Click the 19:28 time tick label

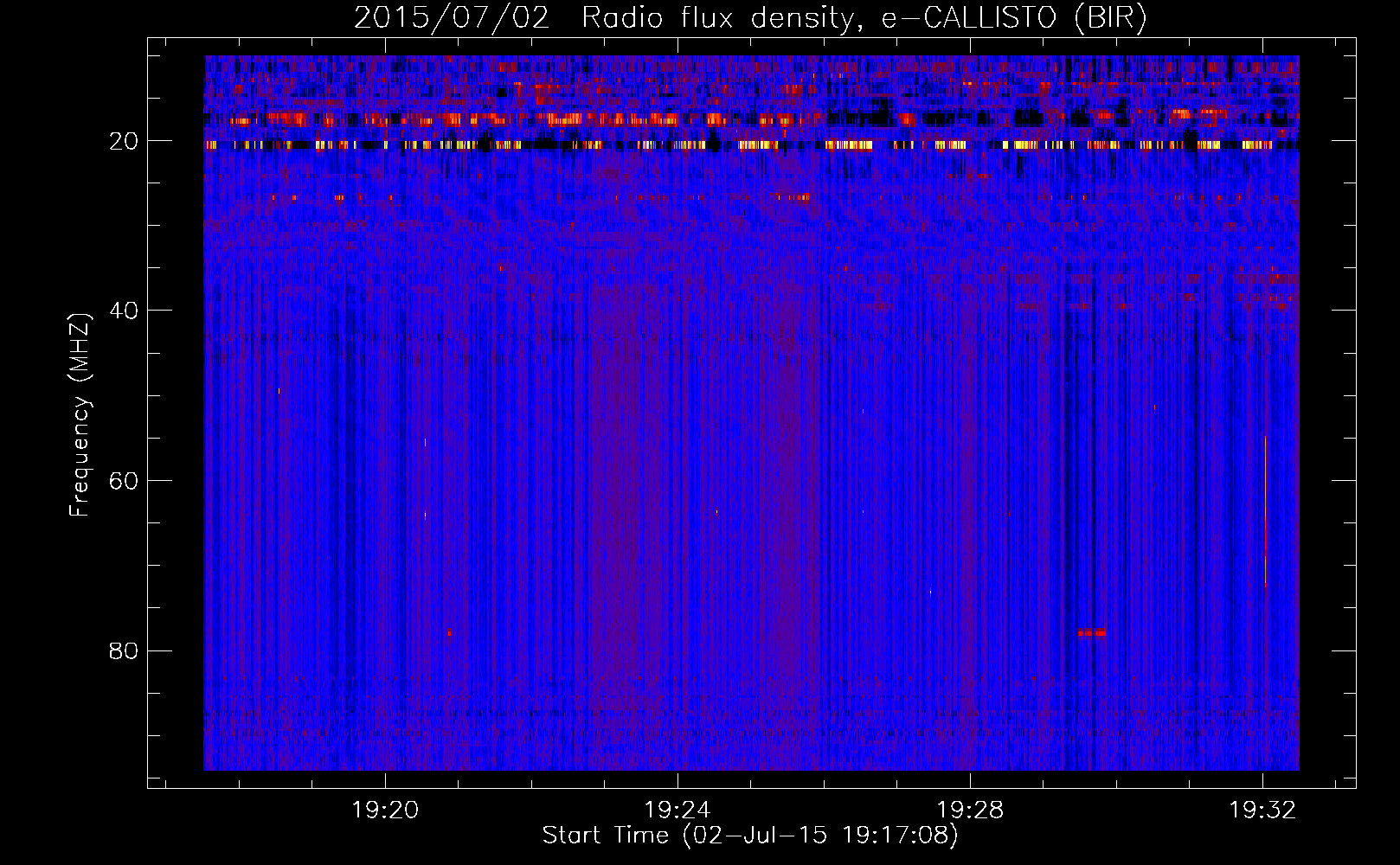pyautogui.click(x=971, y=811)
